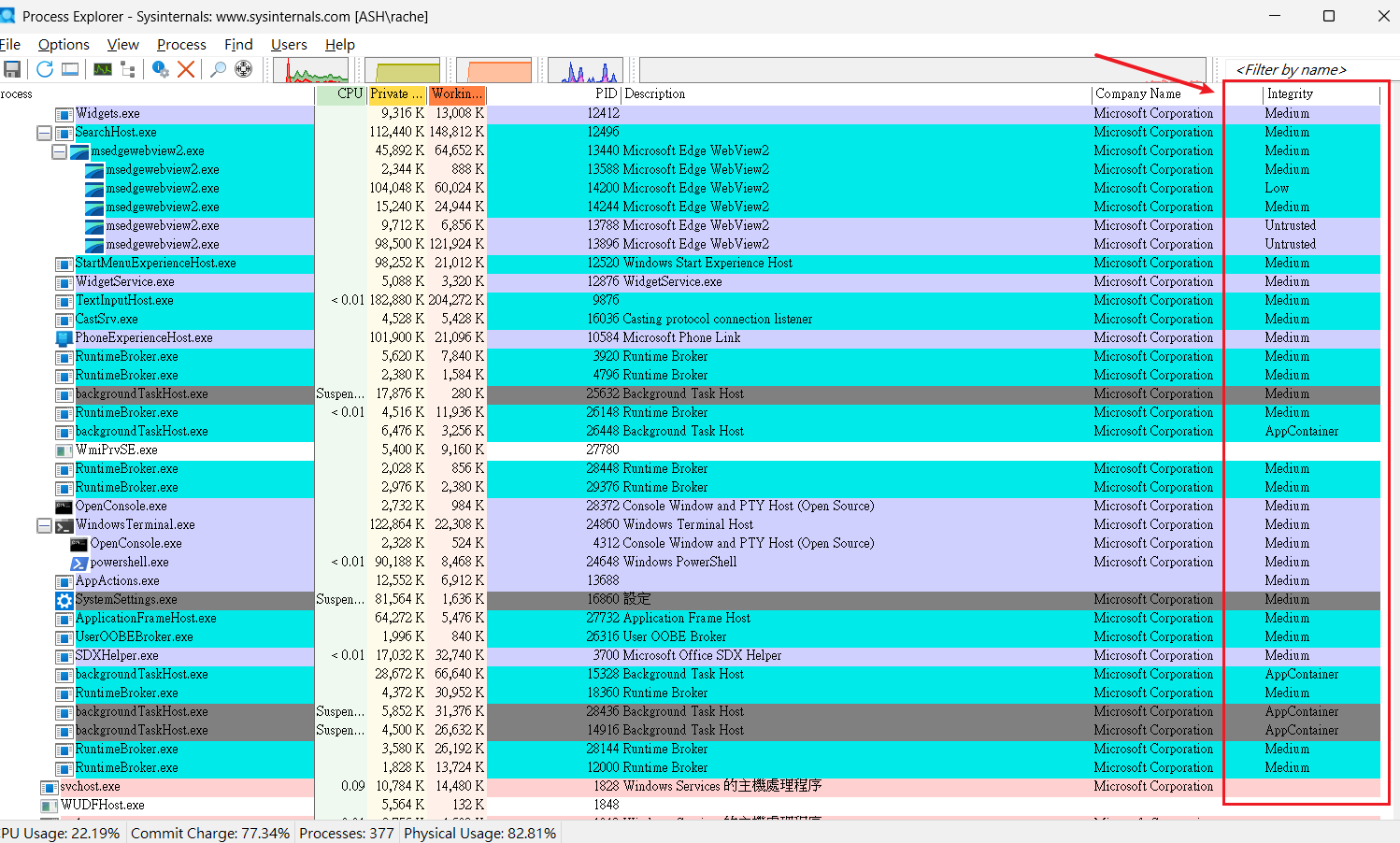Screen dimensions: 1400x843
Task: Click the CPU usage mini graph
Action: pyautogui.click(x=310, y=70)
